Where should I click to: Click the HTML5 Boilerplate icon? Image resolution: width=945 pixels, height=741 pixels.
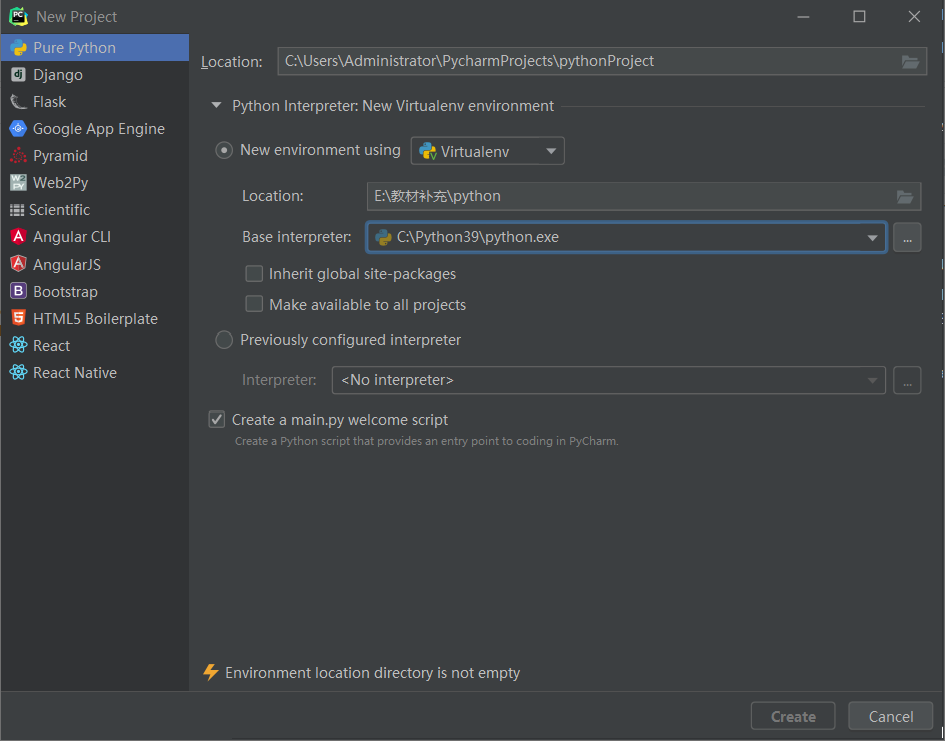(x=19, y=318)
